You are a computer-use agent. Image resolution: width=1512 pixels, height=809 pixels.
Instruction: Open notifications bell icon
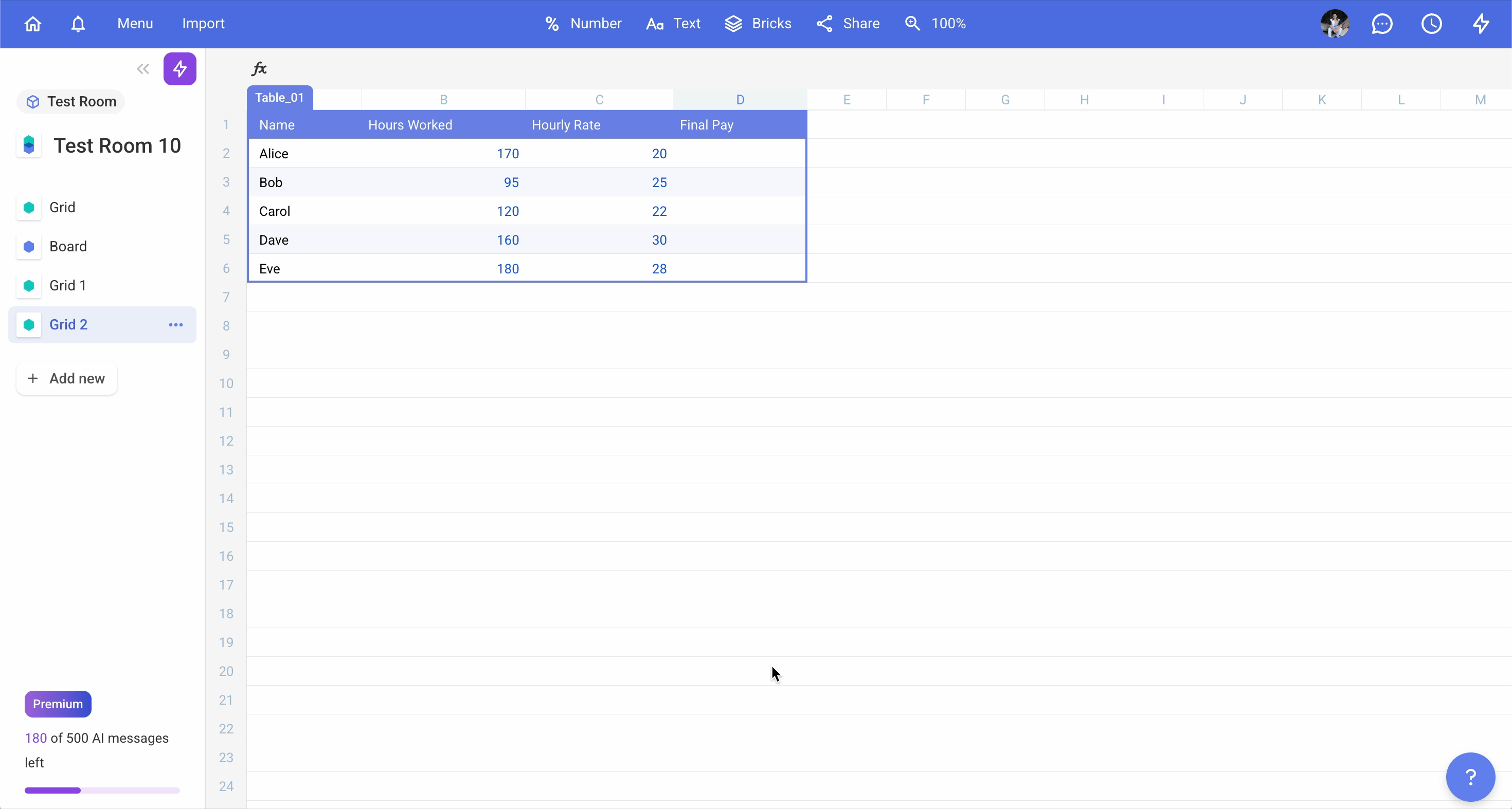point(78,24)
